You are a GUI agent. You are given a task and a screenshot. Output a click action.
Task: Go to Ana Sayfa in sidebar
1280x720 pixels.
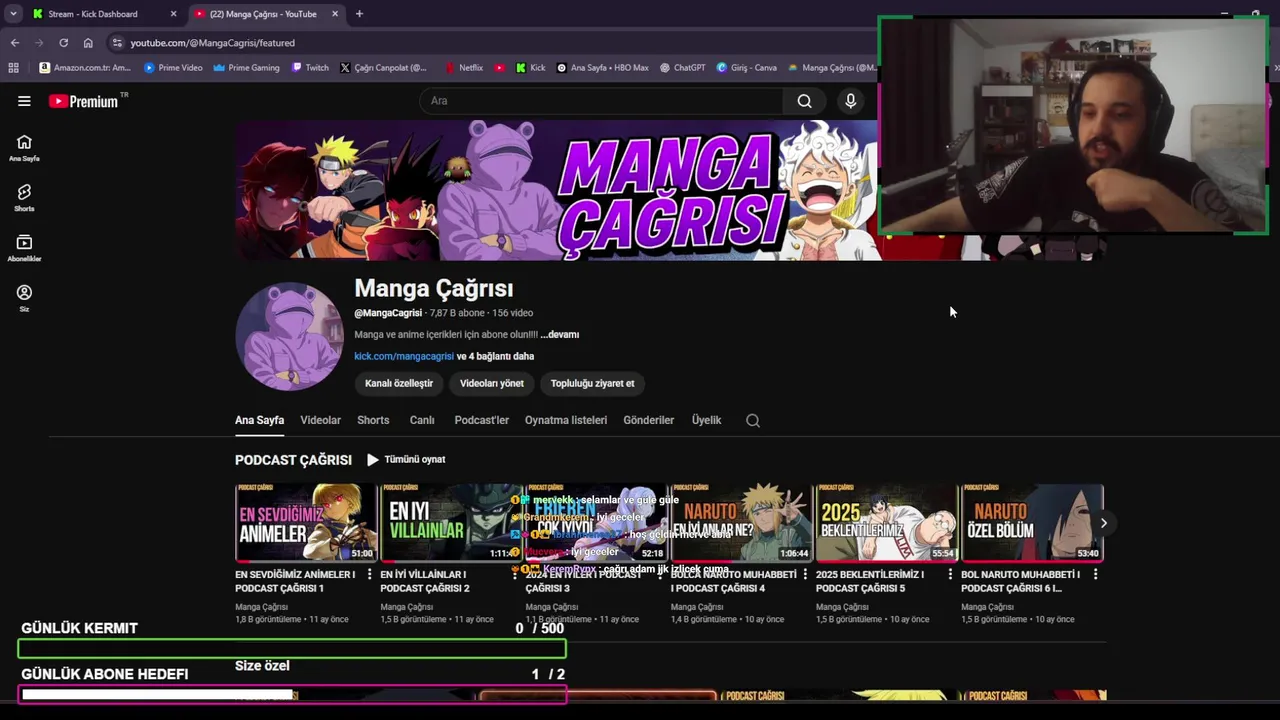pyautogui.click(x=24, y=148)
